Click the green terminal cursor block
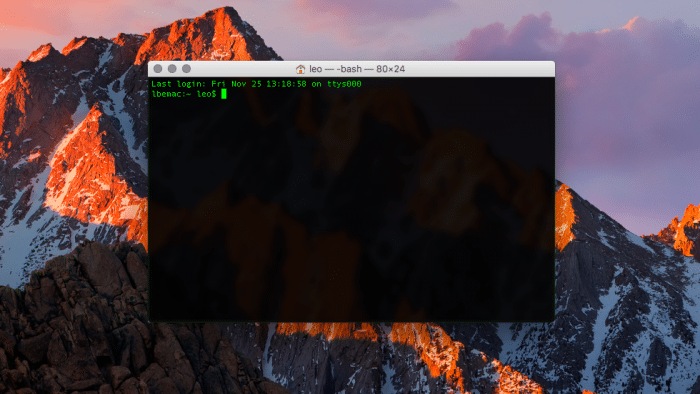Screen dimensions: 700x394 click(x=224, y=94)
